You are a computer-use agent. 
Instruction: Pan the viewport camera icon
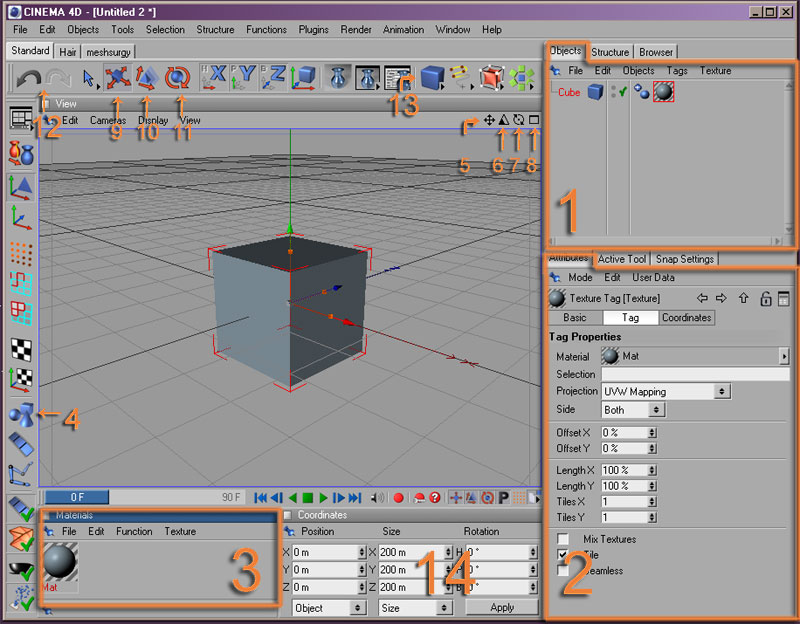[x=489, y=120]
